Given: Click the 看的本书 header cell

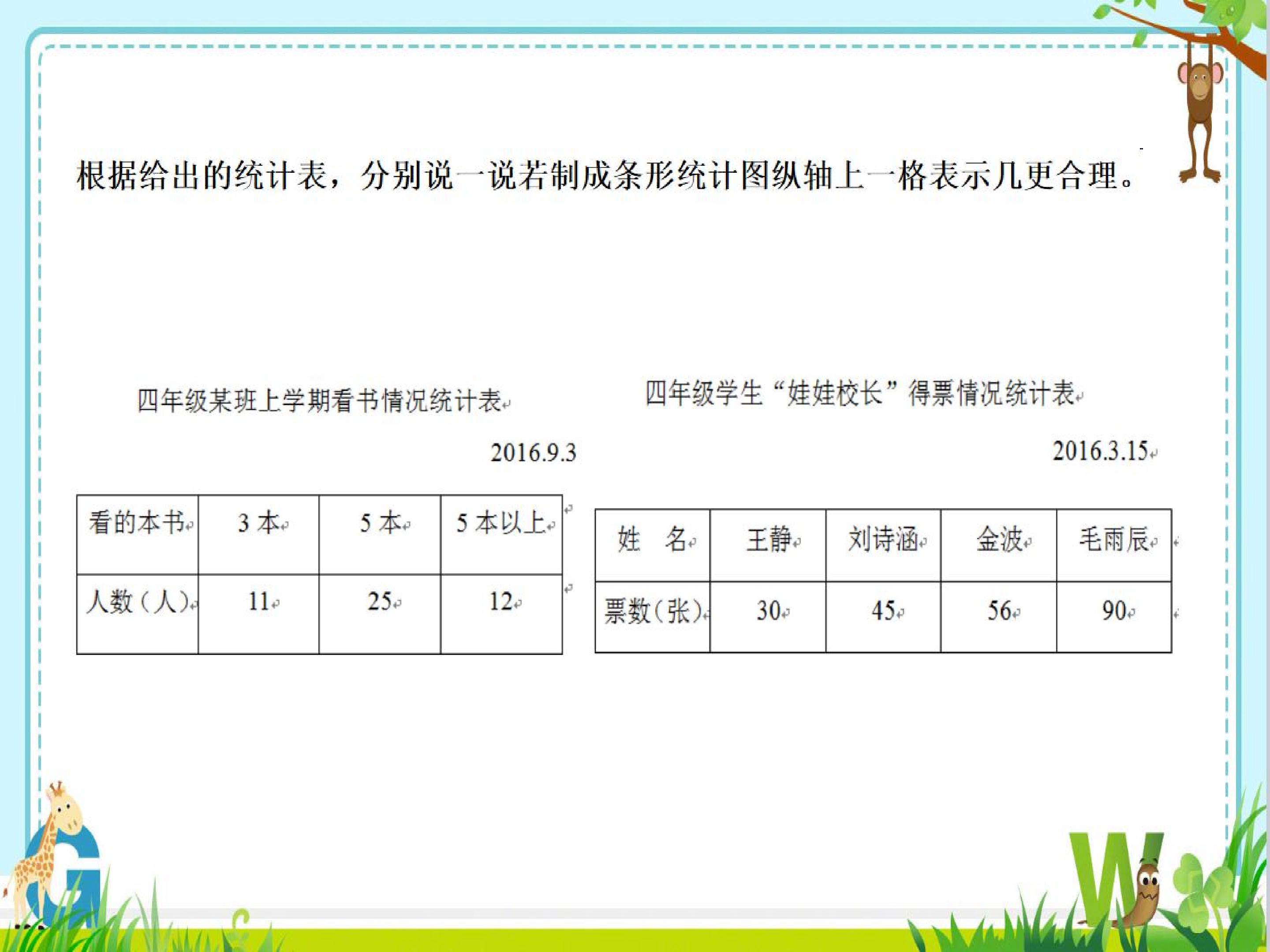Looking at the screenshot, I should (x=138, y=534).
